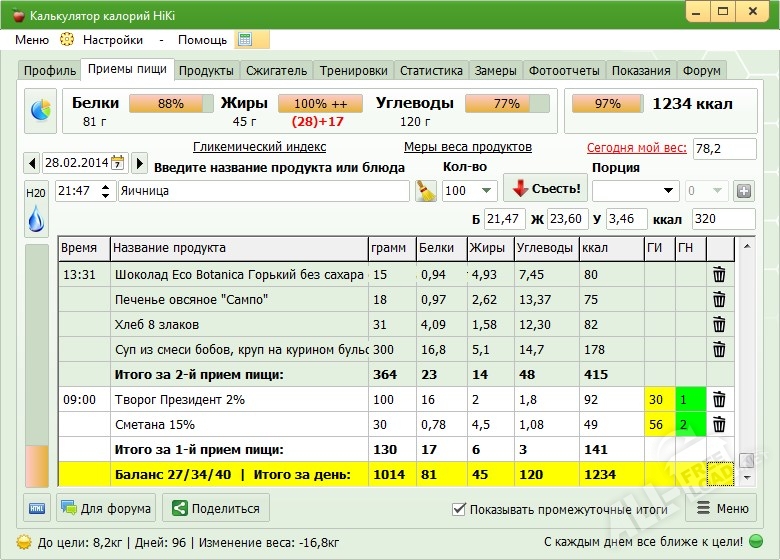This screenshot has height=560, width=780.
Task: Open the calendar picker next to the date
Action: [118, 162]
